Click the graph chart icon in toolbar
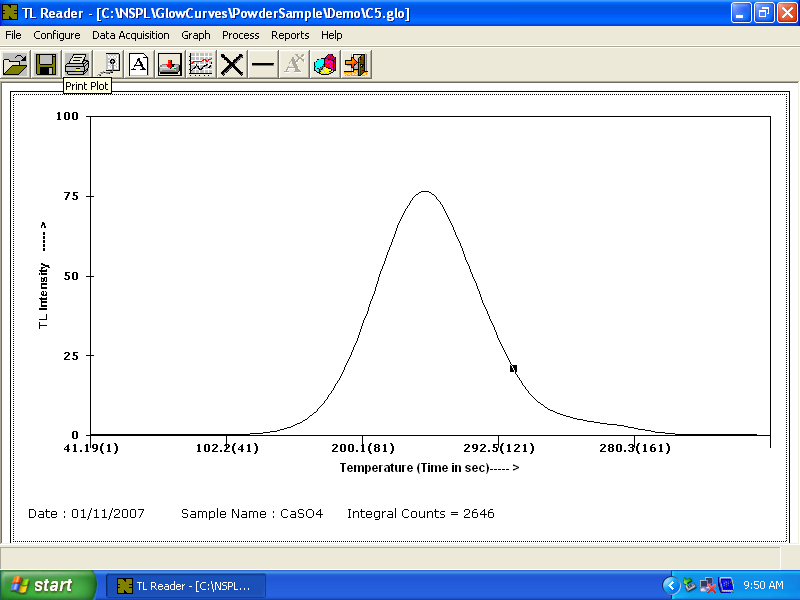This screenshot has height=600, width=800. tap(201, 65)
